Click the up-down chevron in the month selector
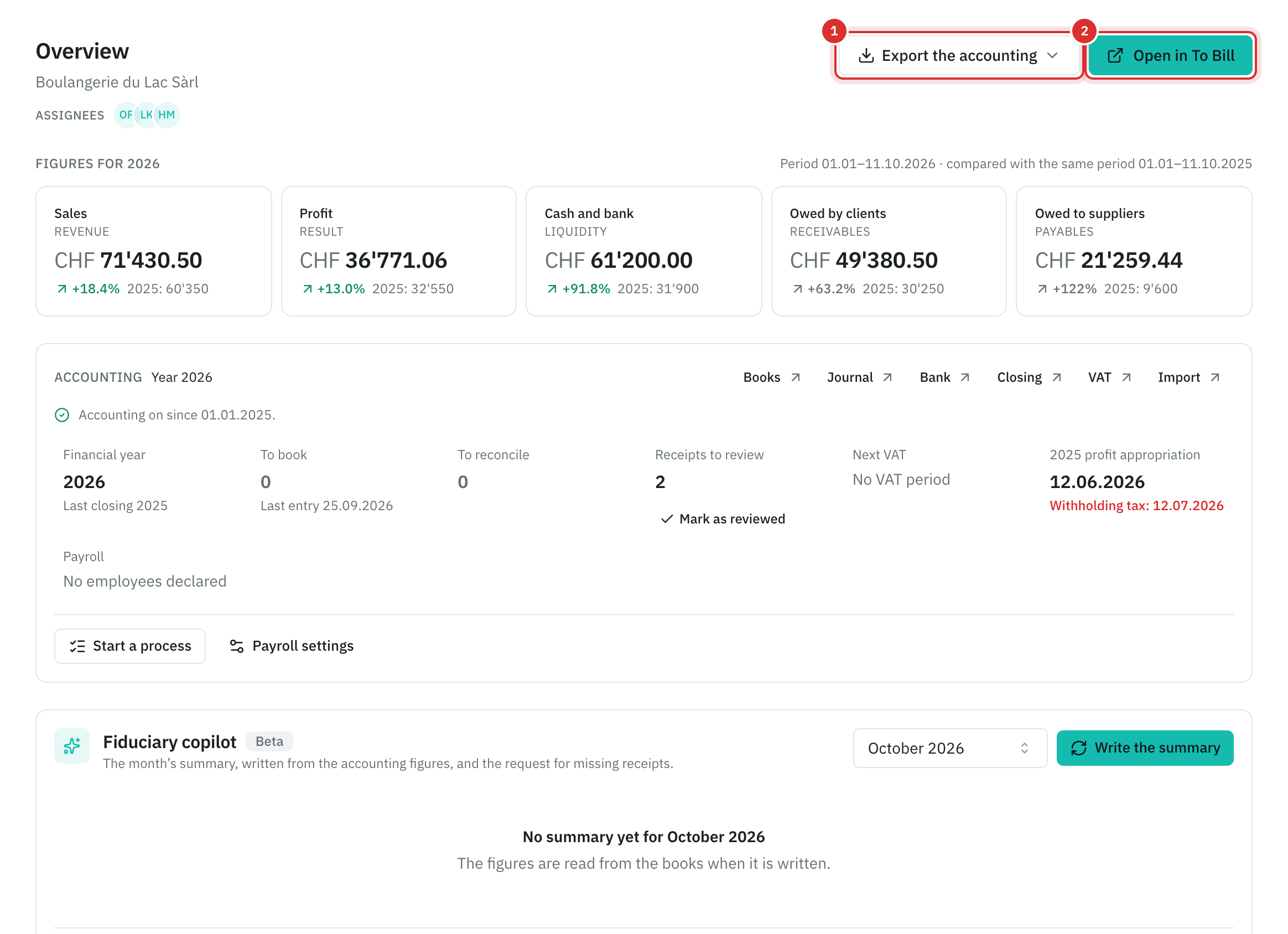This screenshot has height=934, width=1288. coord(1025,748)
